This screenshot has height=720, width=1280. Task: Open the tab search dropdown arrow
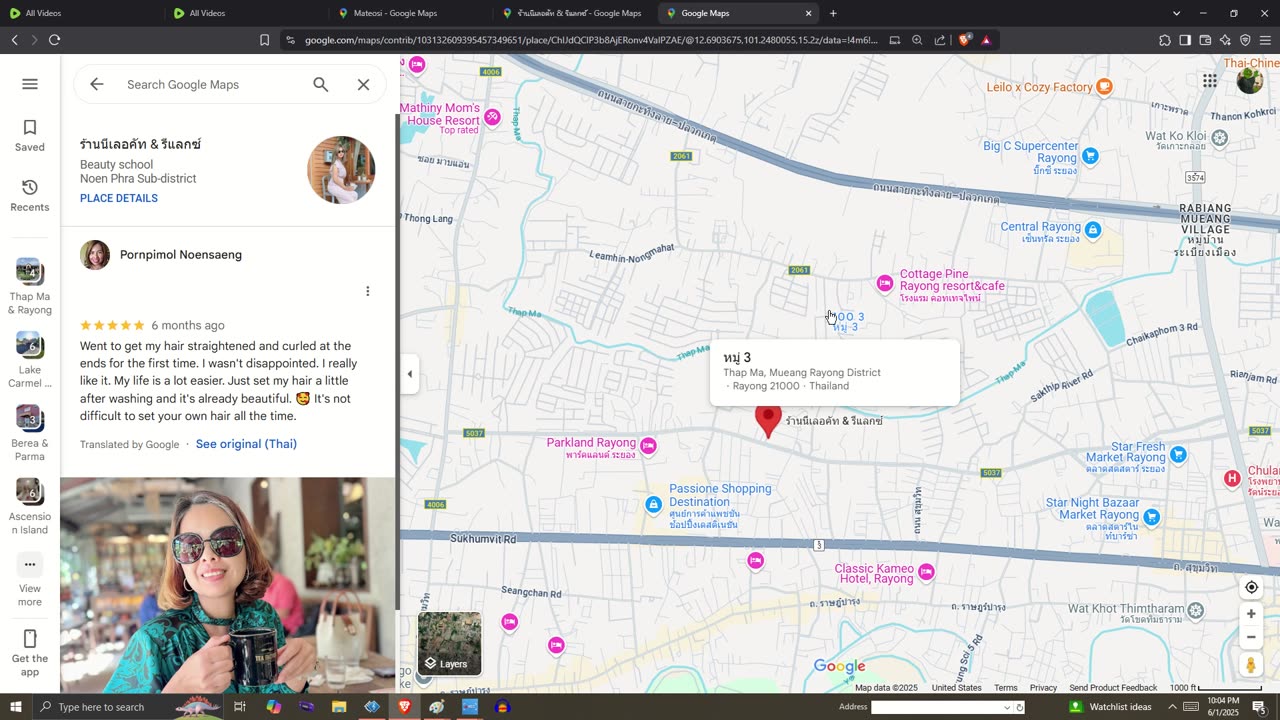(x=1176, y=13)
